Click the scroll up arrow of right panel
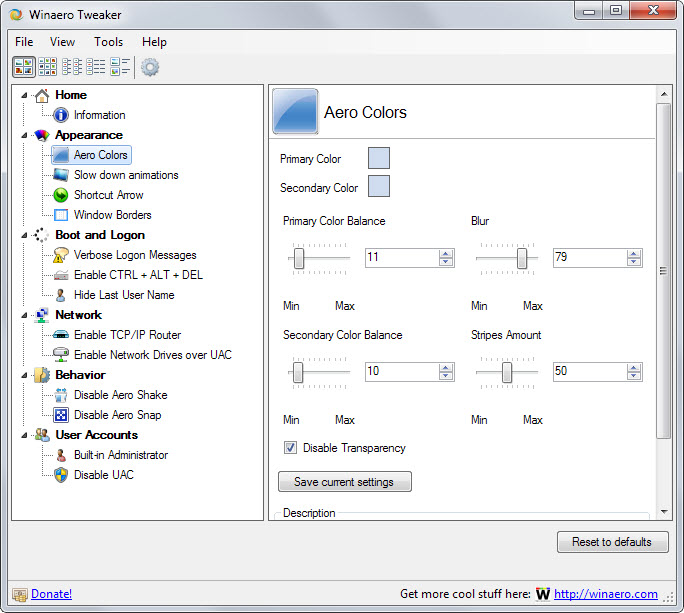 tap(664, 94)
